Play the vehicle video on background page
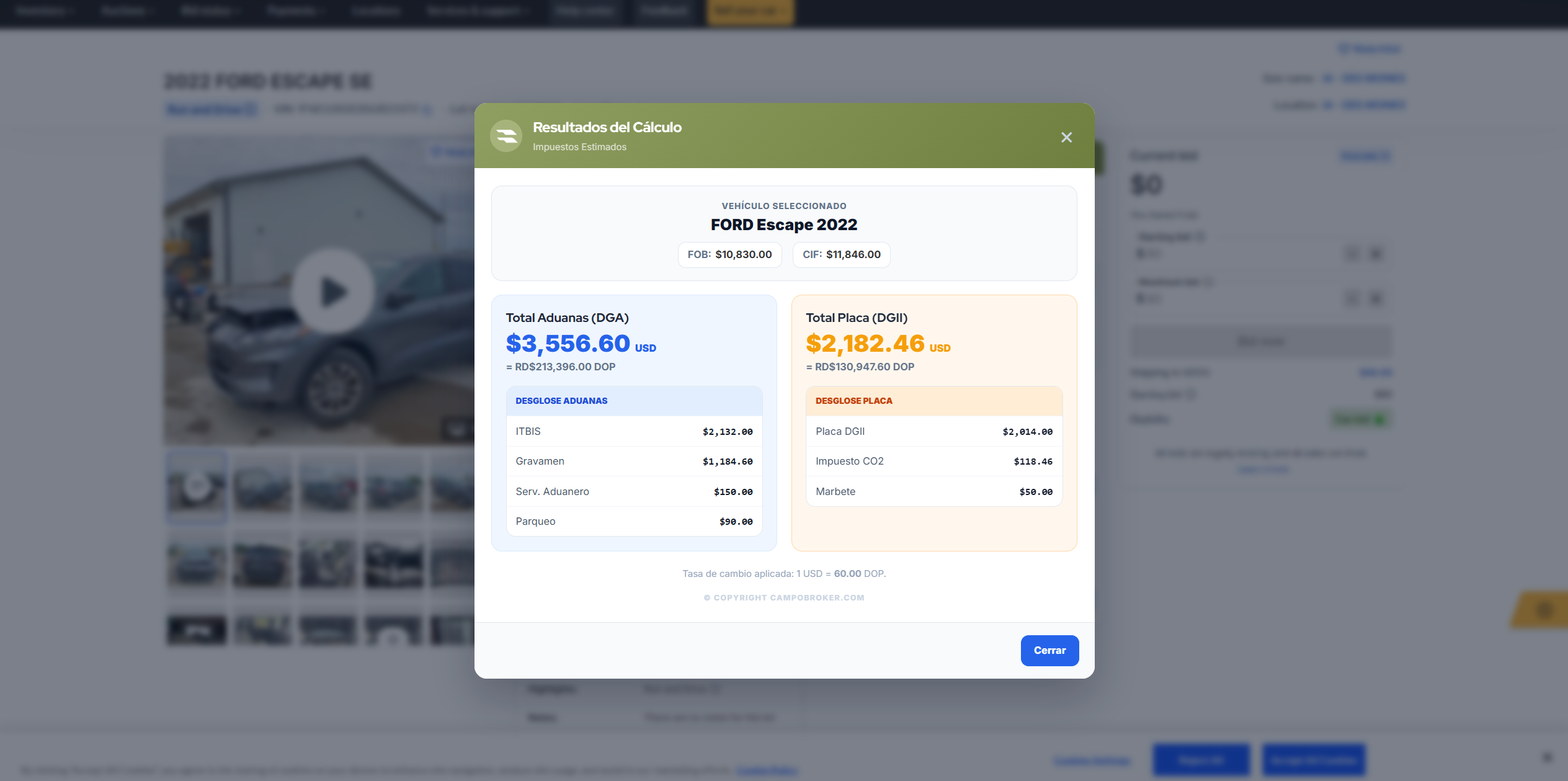This screenshot has height=781, width=1568. (x=333, y=291)
